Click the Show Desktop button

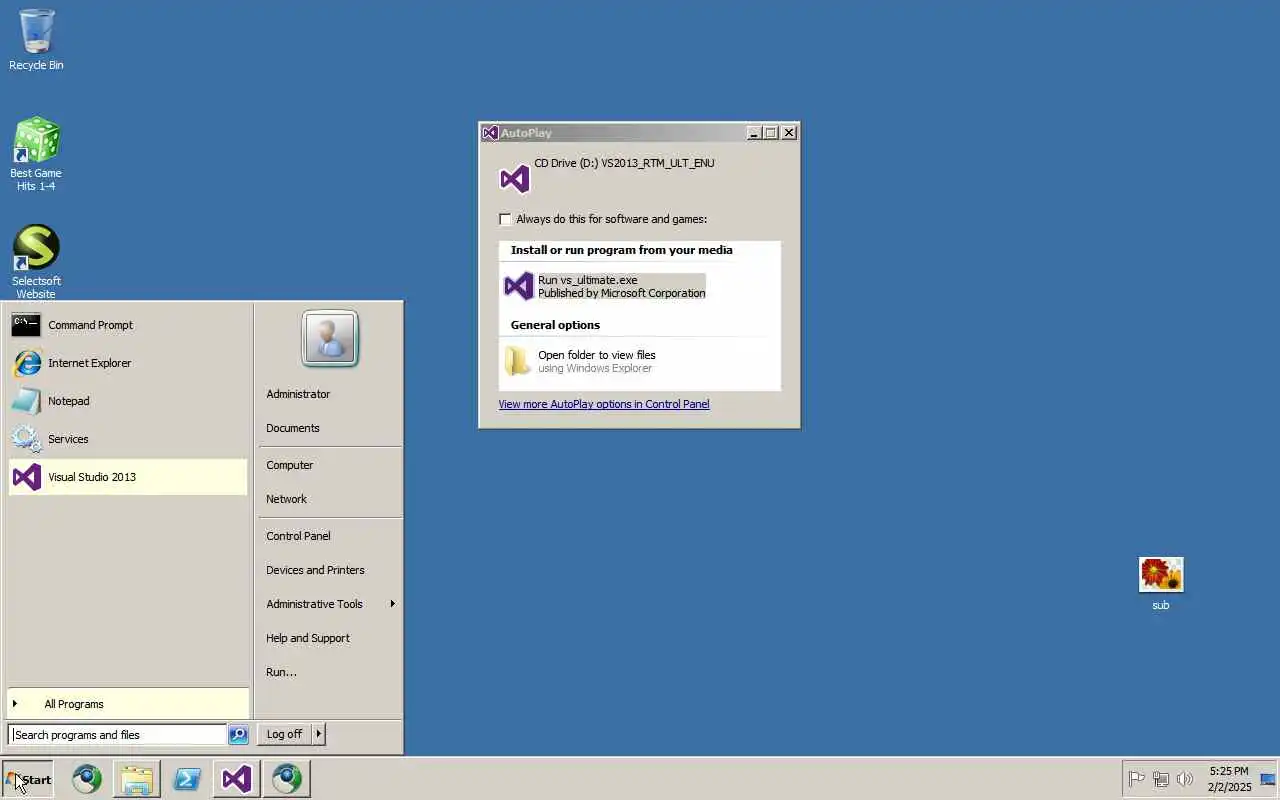pos(1268,779)
